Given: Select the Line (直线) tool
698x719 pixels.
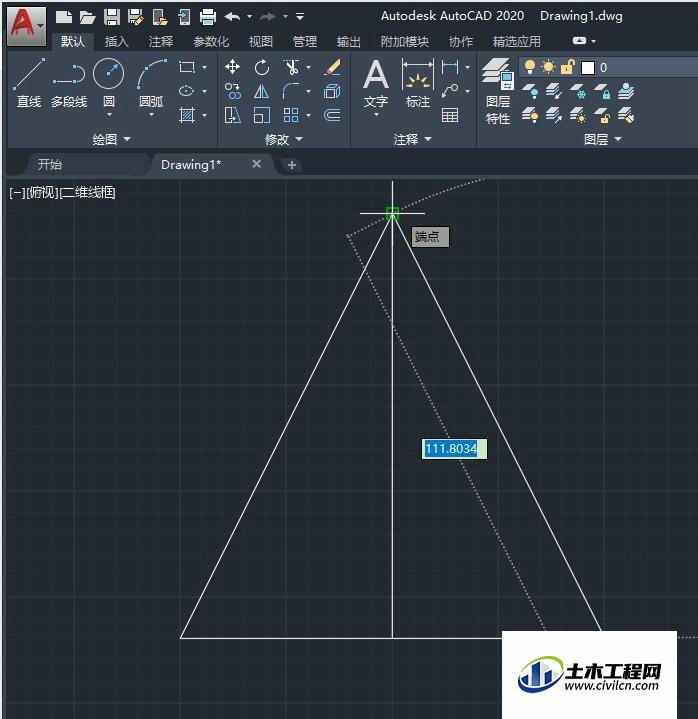Looking at the screenshot, I should pos(29,83).
